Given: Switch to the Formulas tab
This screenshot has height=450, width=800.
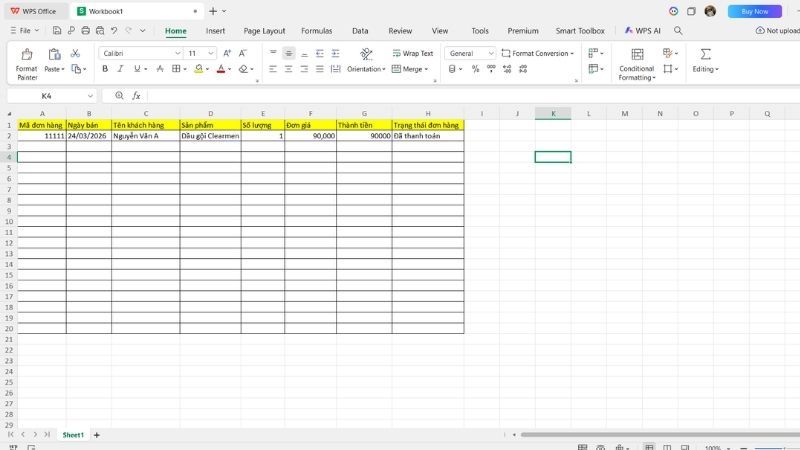Looking at the screenshot, I should (316, 31).
